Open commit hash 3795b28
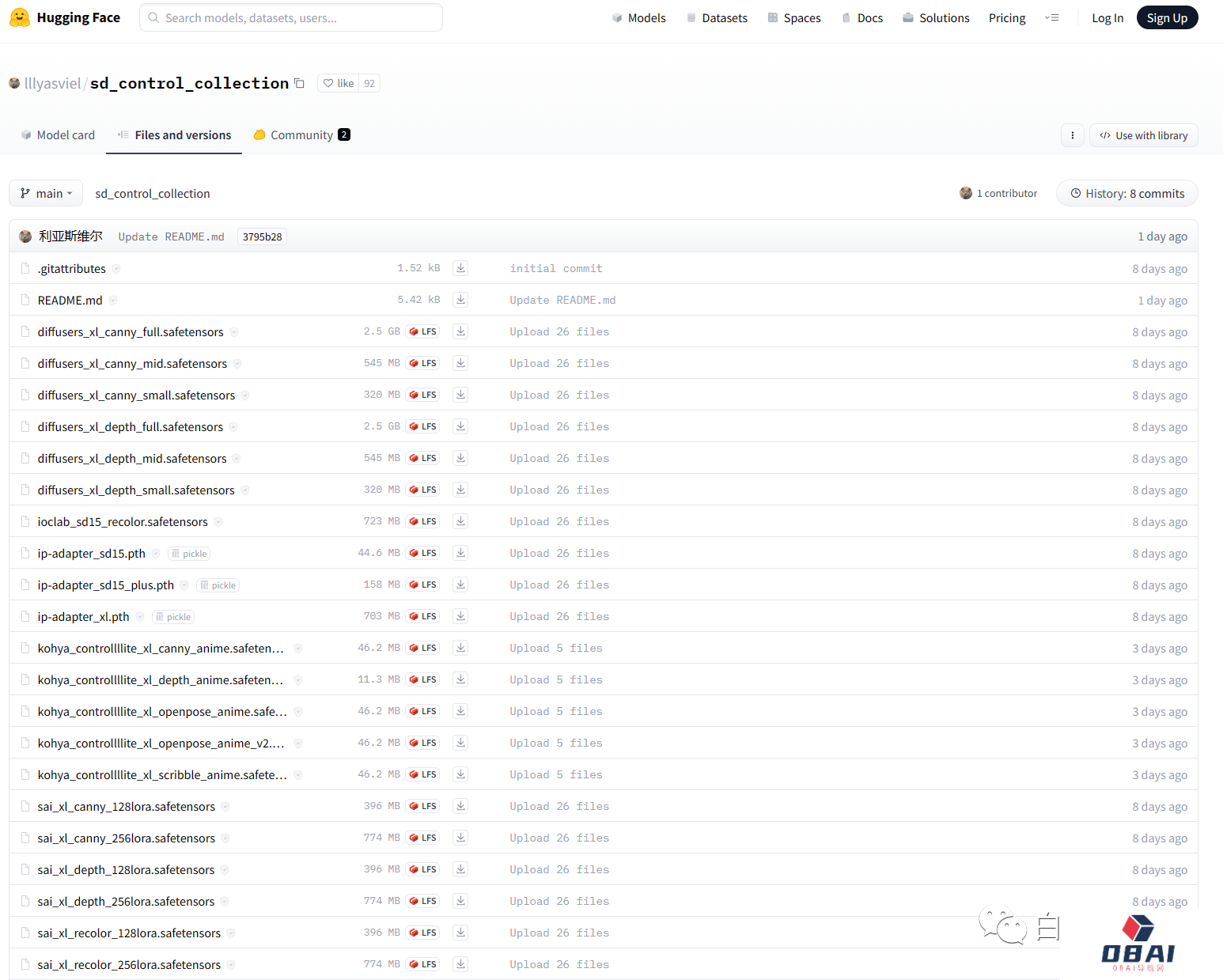1223x980 pixels. click(x=262, y=236)
